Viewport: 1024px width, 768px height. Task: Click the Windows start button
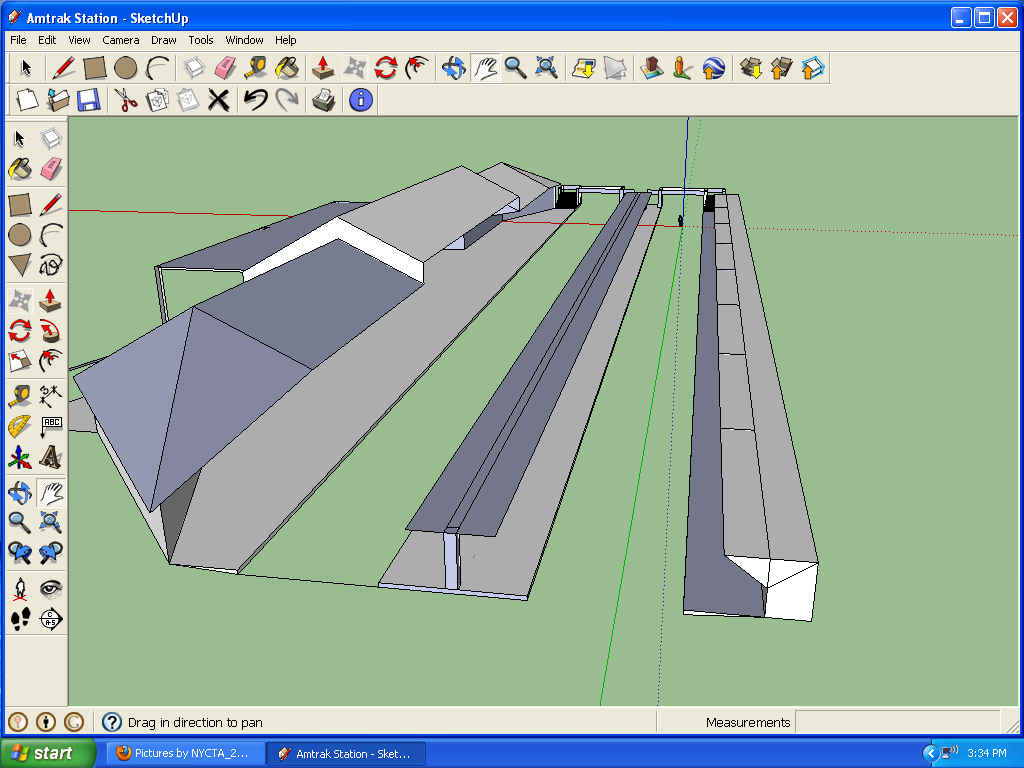pos(48,753)
